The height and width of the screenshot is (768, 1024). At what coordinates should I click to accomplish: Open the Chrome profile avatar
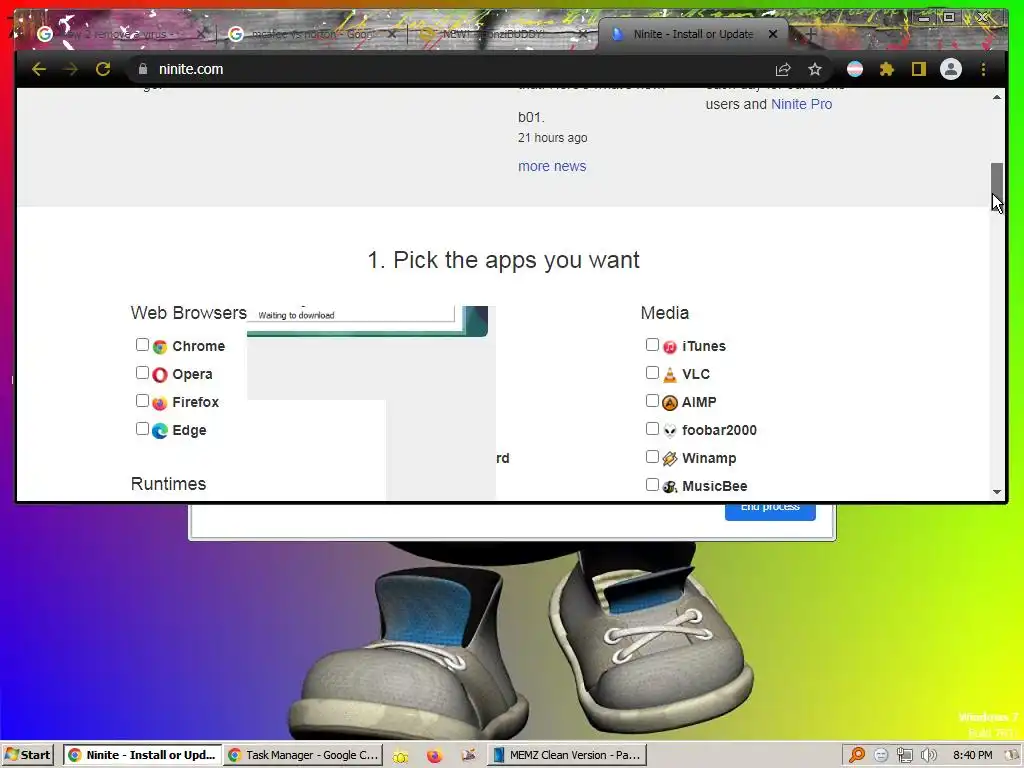click(951, 69)
